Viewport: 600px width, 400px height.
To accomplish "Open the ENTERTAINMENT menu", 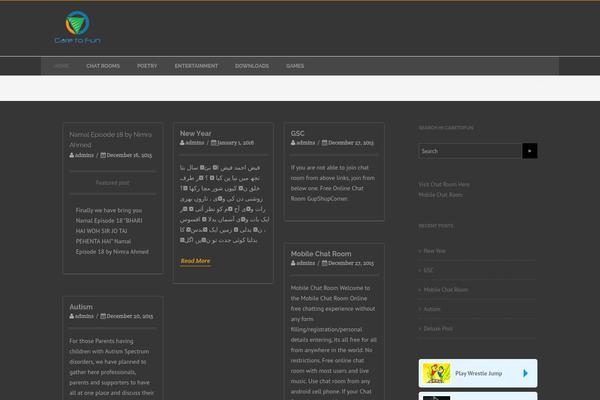I will [196, 66].
